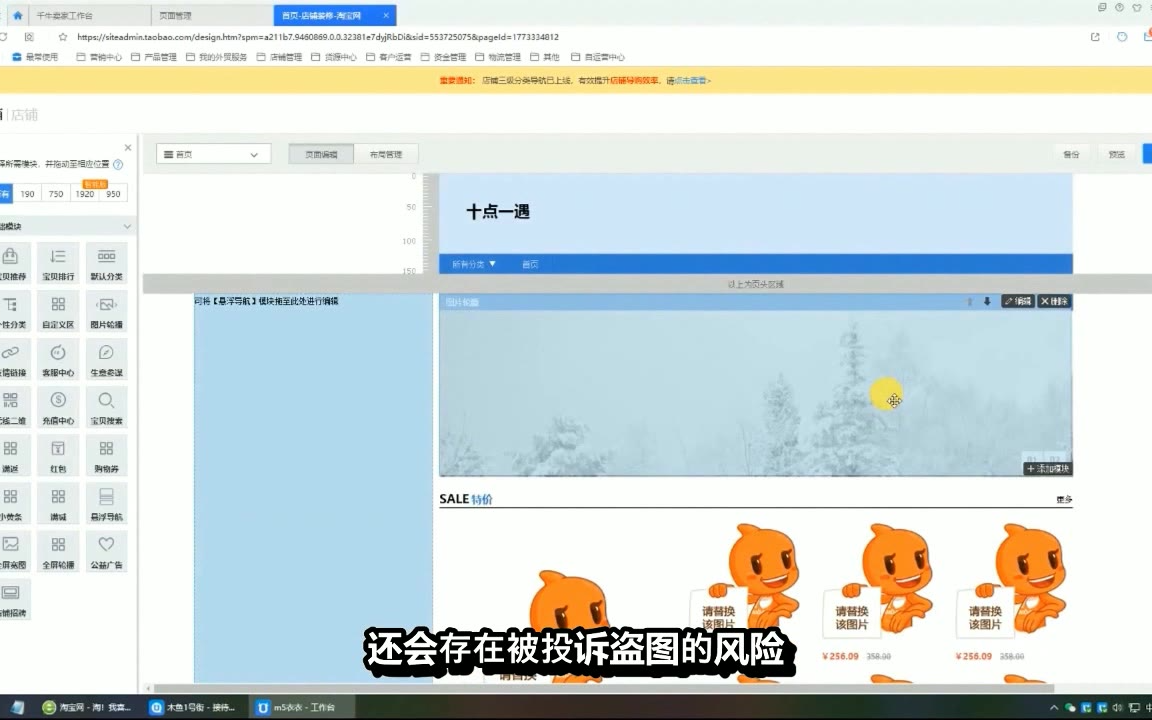Click the 宝贝搜索 module icon
The image size is (1152, 720).
pyautogui.click(x=106, y=401)
